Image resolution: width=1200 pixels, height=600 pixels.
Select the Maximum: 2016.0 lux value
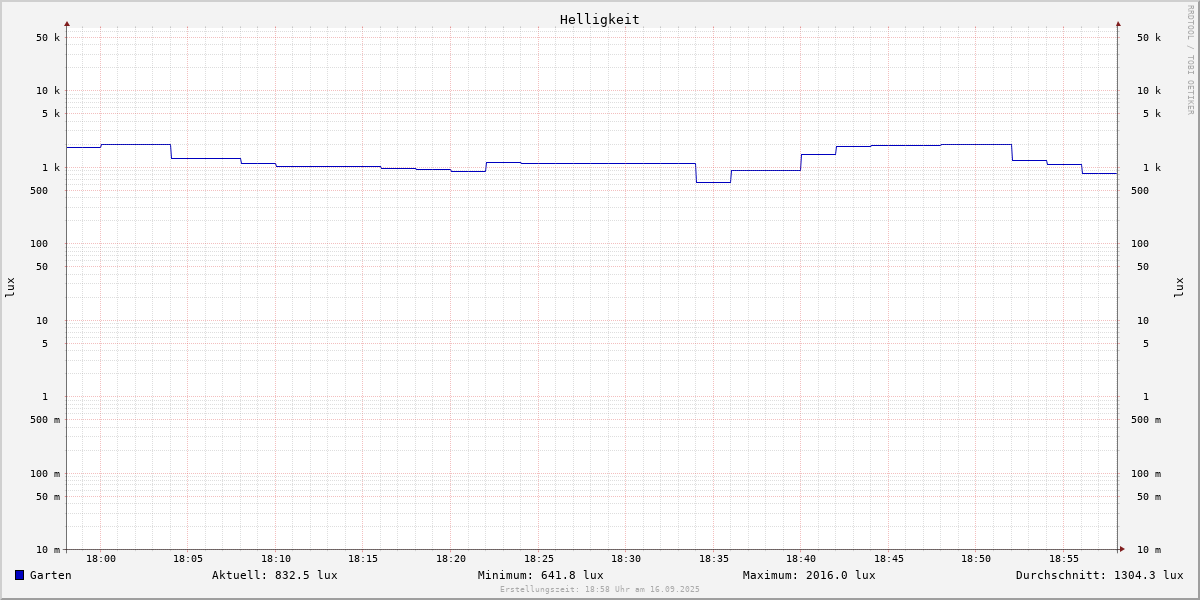coord(809,575)
